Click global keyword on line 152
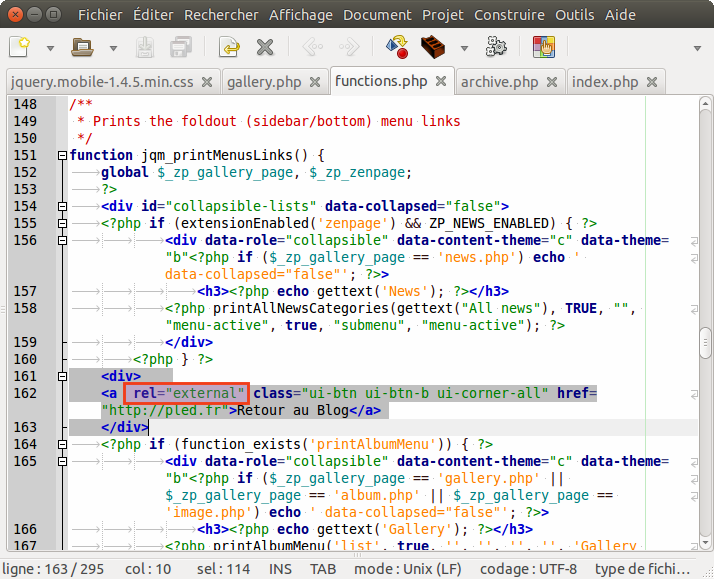The width and height of the screenshot is (714, 579). coord(125,173)
